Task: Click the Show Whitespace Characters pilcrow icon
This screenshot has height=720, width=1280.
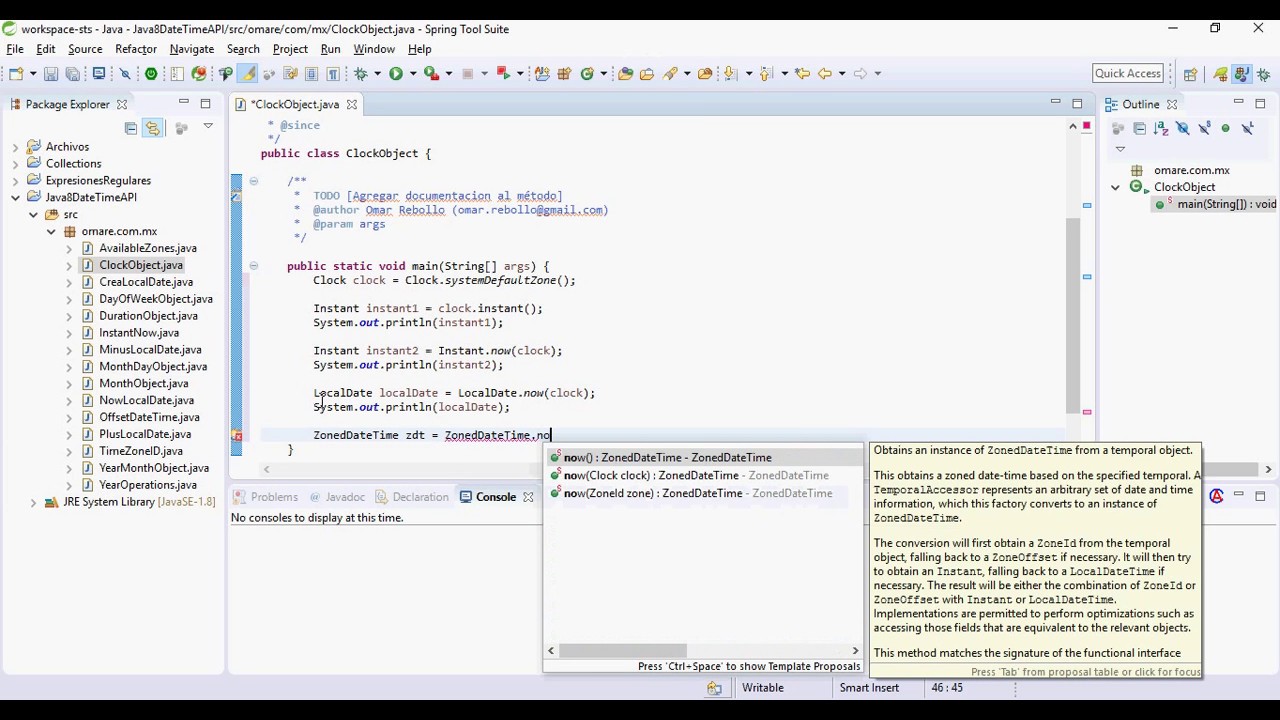Action: point(333,73)
